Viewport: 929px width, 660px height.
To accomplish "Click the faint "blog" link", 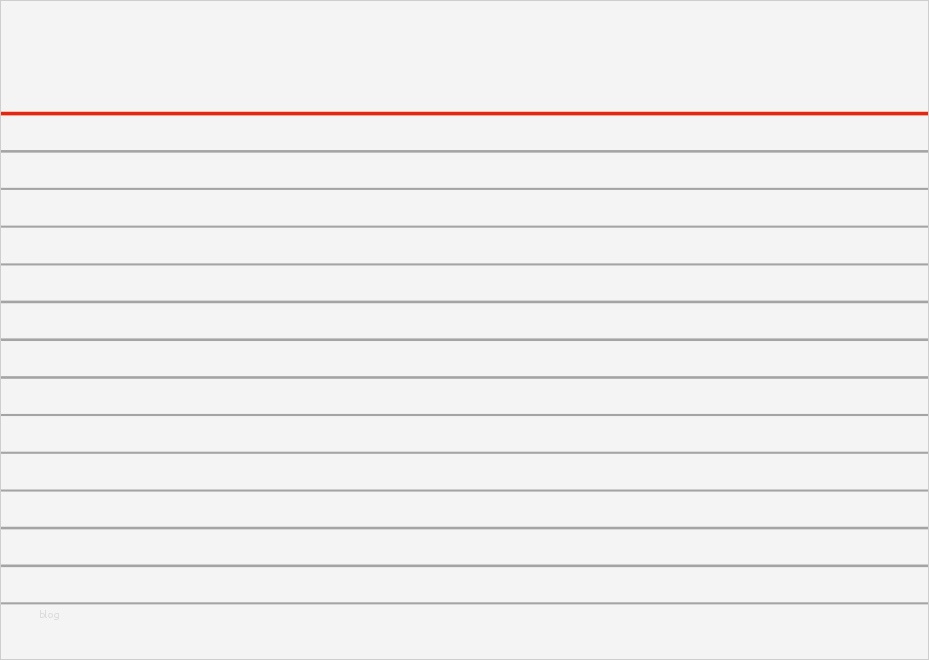I will point(49,615).
